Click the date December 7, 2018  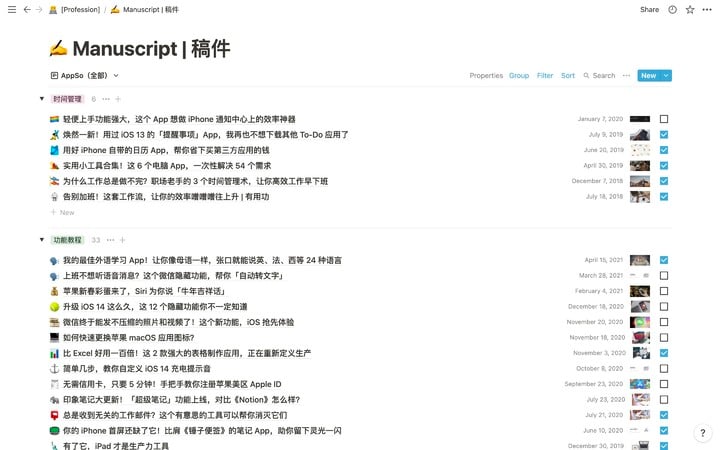click(x=597, y=181)
